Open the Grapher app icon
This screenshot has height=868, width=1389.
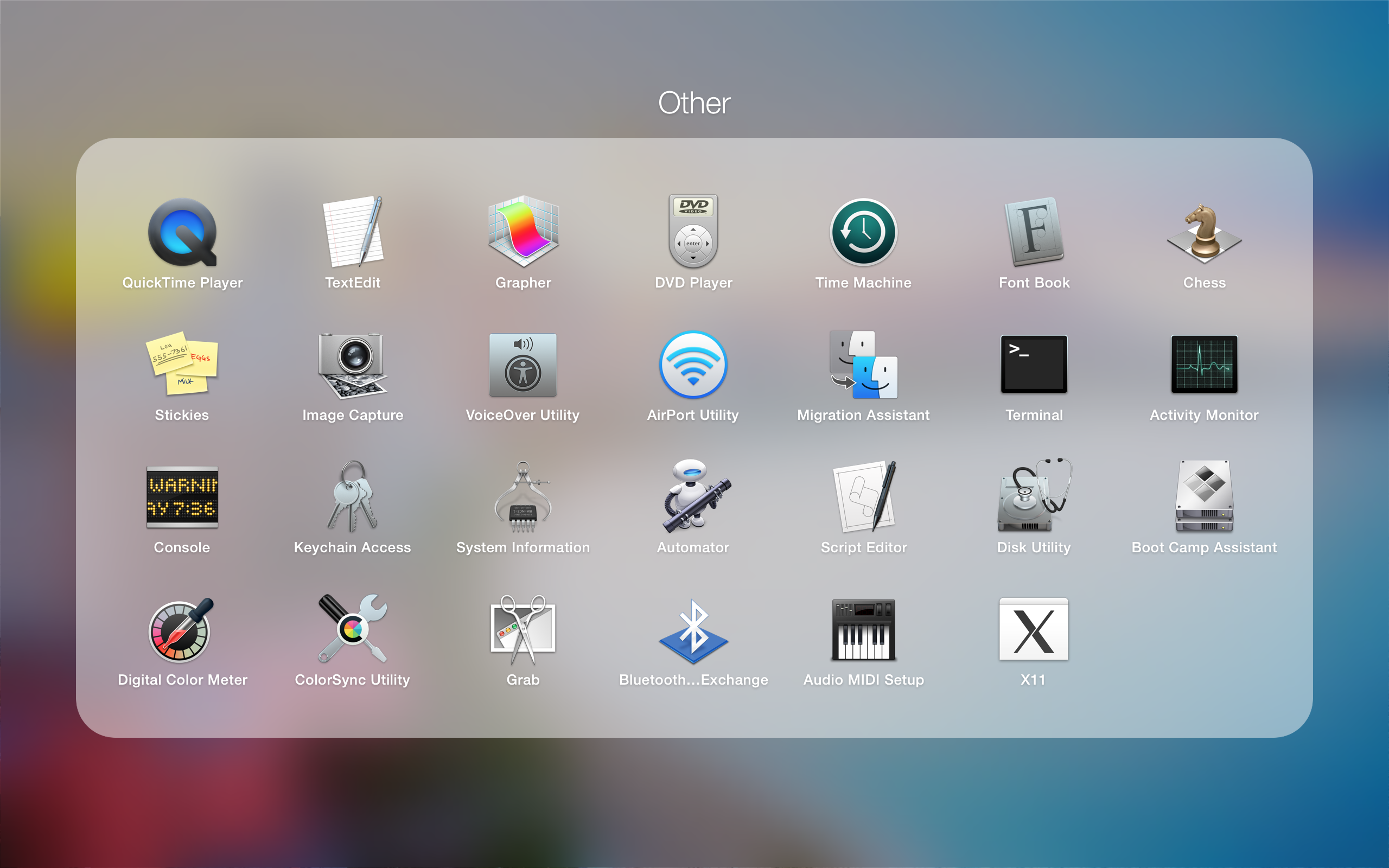click(523, 231)
